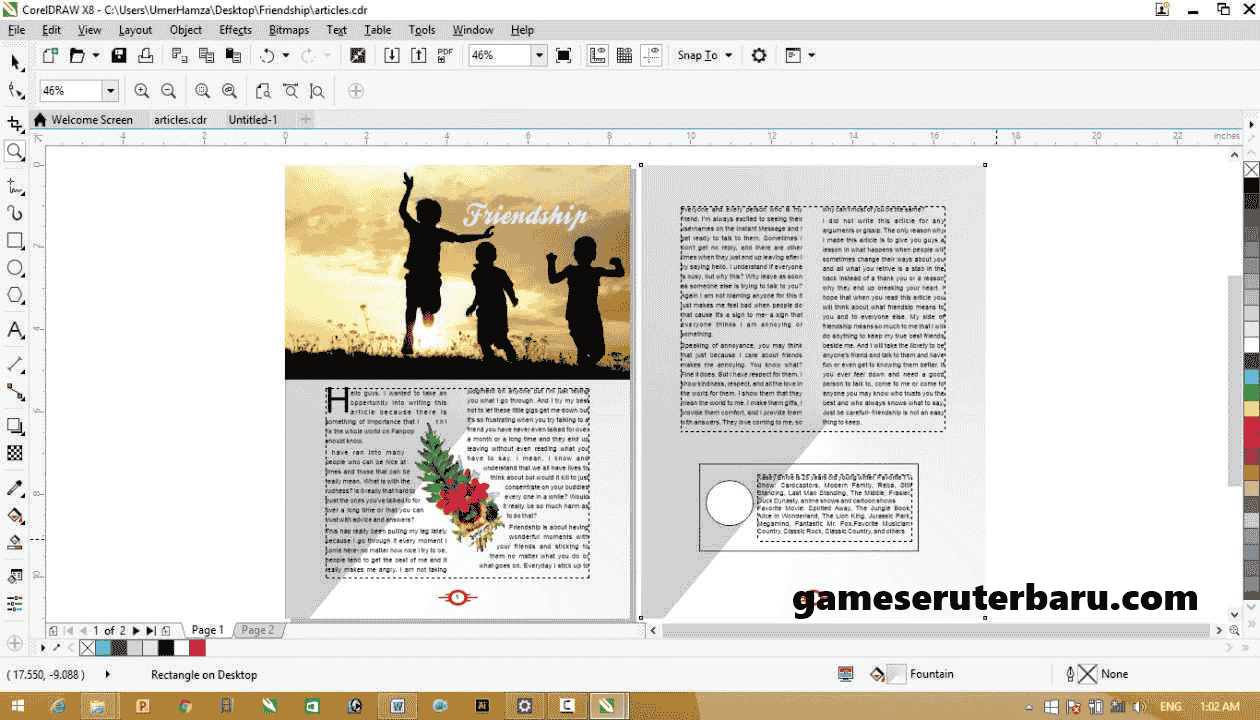
Task: Select the Ellipse tool
Action: click(x=15, y=268)
